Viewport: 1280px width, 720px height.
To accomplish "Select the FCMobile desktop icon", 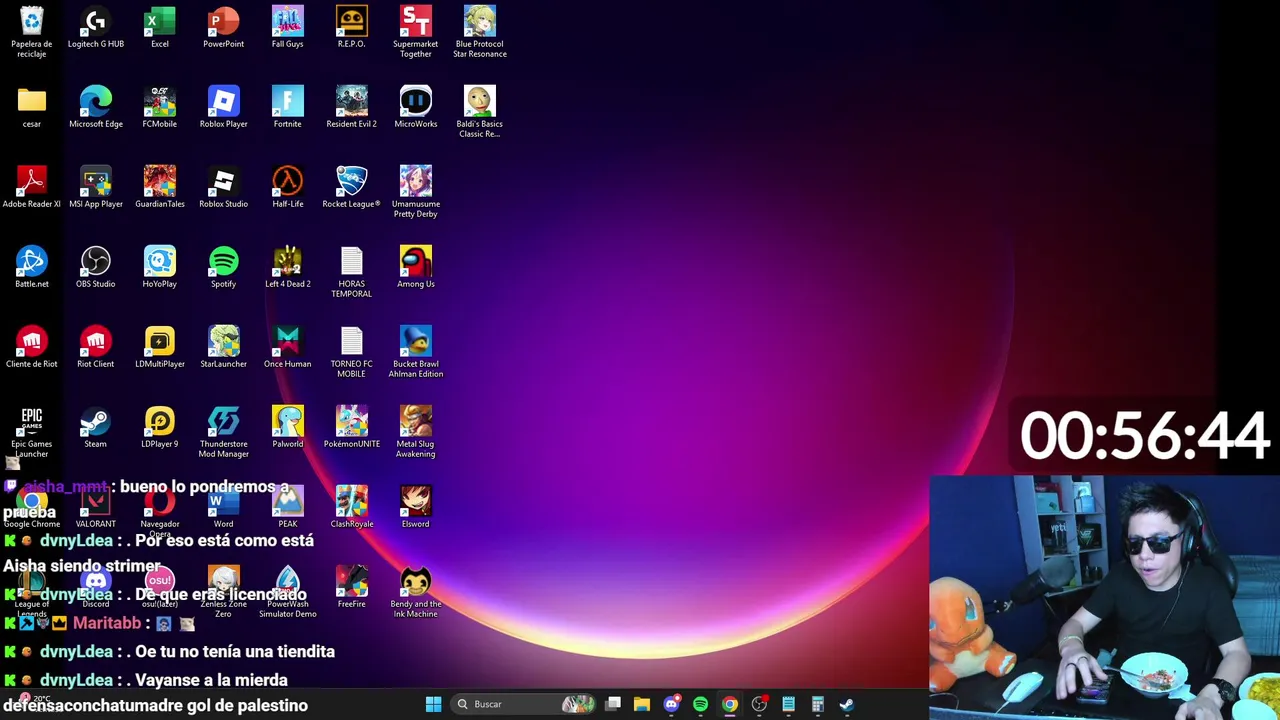I will 160,107.
